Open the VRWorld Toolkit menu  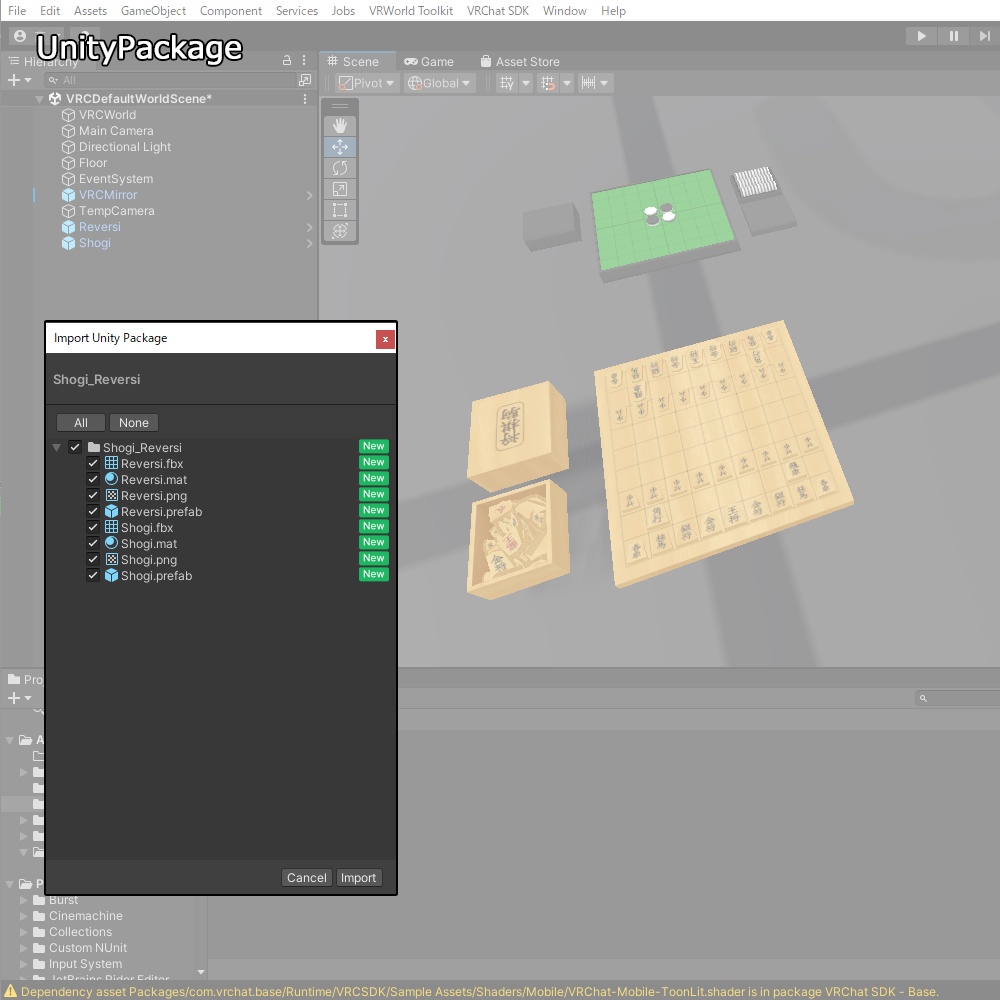(411, 11)
